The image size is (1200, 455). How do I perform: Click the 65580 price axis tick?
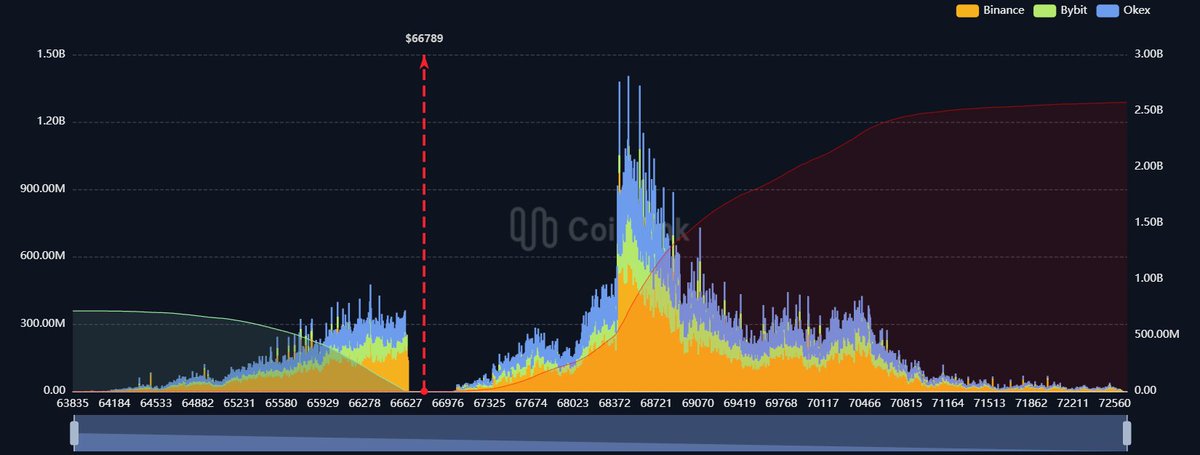pyautogui.click(x=281, y=404)
